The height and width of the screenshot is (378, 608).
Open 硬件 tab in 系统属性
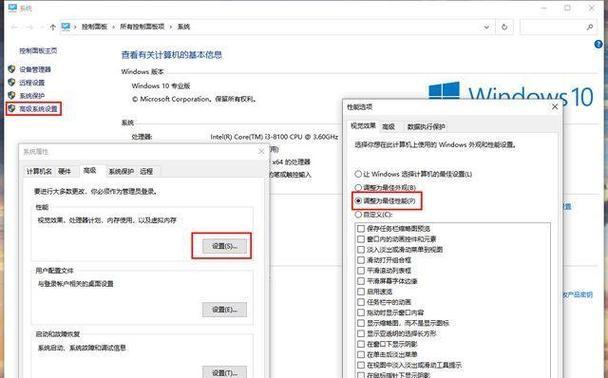(64, 171)
